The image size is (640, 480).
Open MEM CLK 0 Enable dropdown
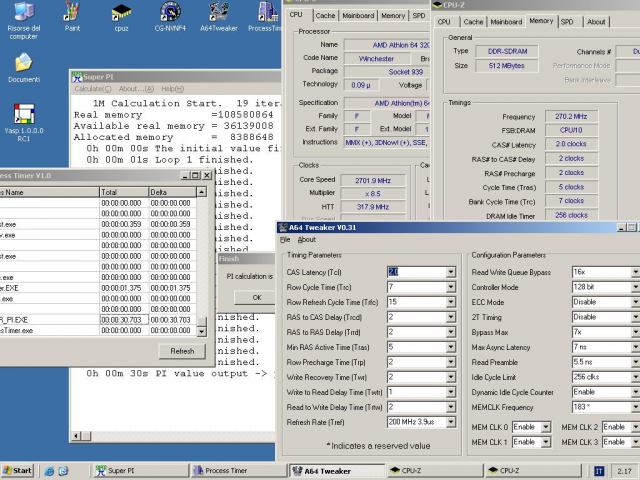click(546, 427)
